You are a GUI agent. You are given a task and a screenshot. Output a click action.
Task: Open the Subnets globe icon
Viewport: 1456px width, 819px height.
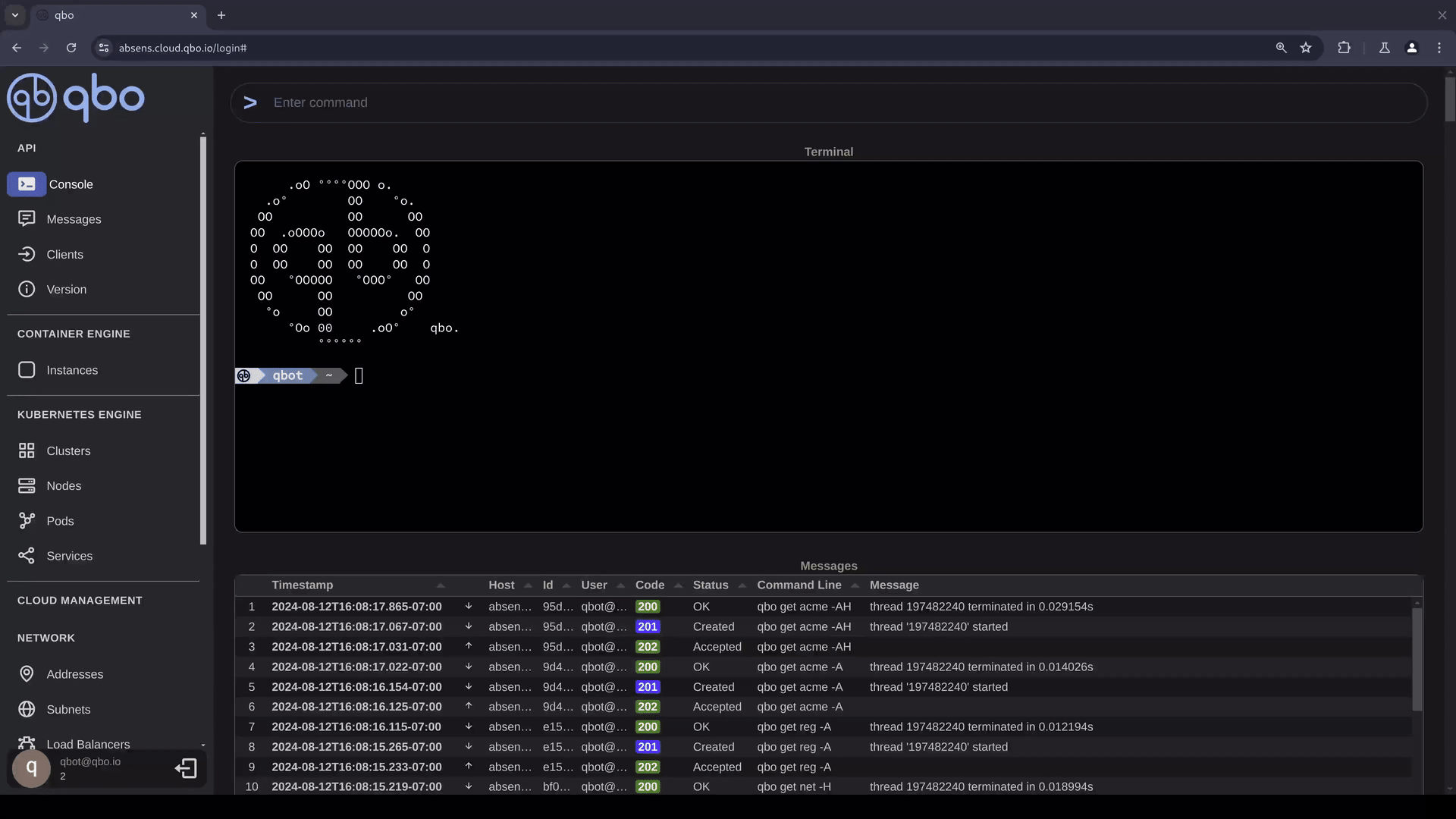click(27, 709)
